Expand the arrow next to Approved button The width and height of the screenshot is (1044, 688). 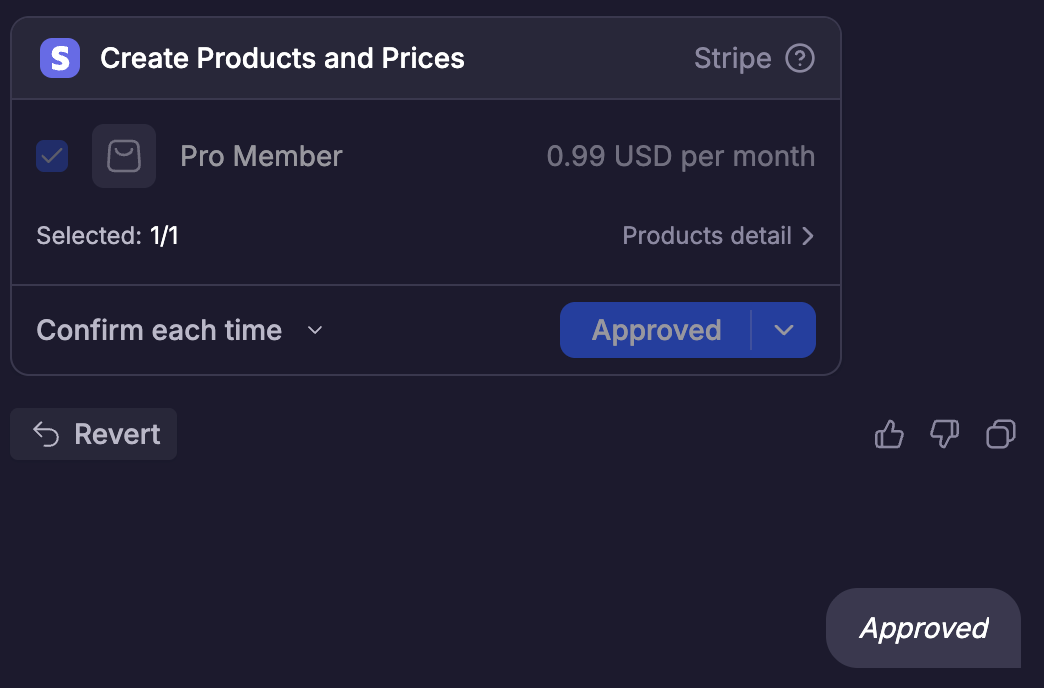tap(784, 330)
